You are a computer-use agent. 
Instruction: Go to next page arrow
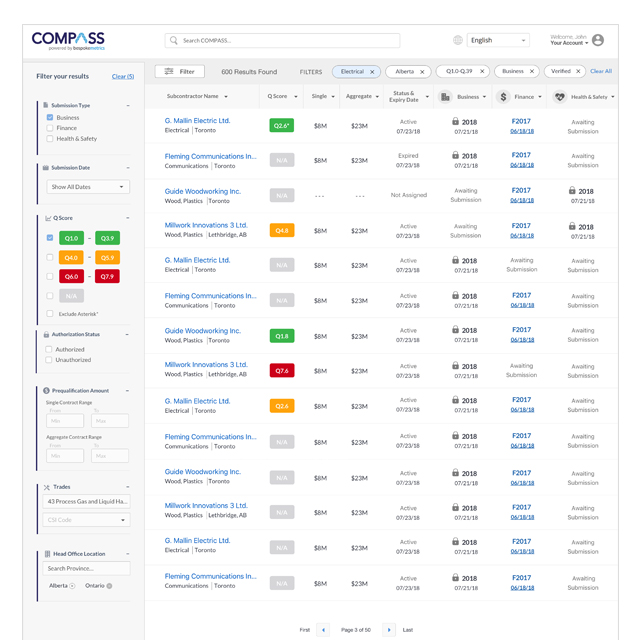point(389,630)
